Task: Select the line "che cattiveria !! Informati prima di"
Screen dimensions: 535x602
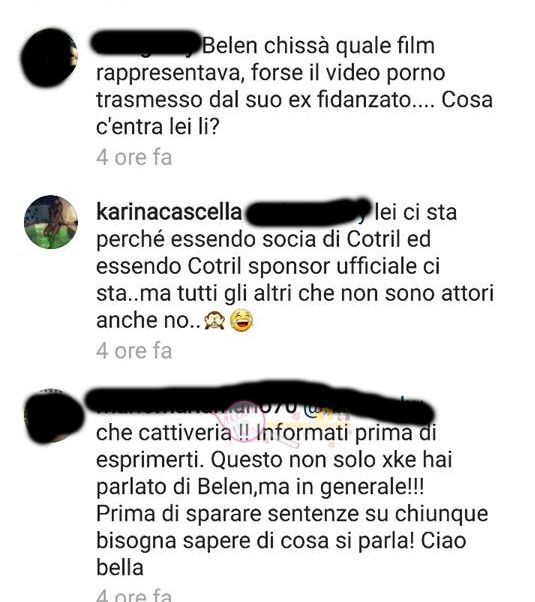Action: click(x=266, y=433)
